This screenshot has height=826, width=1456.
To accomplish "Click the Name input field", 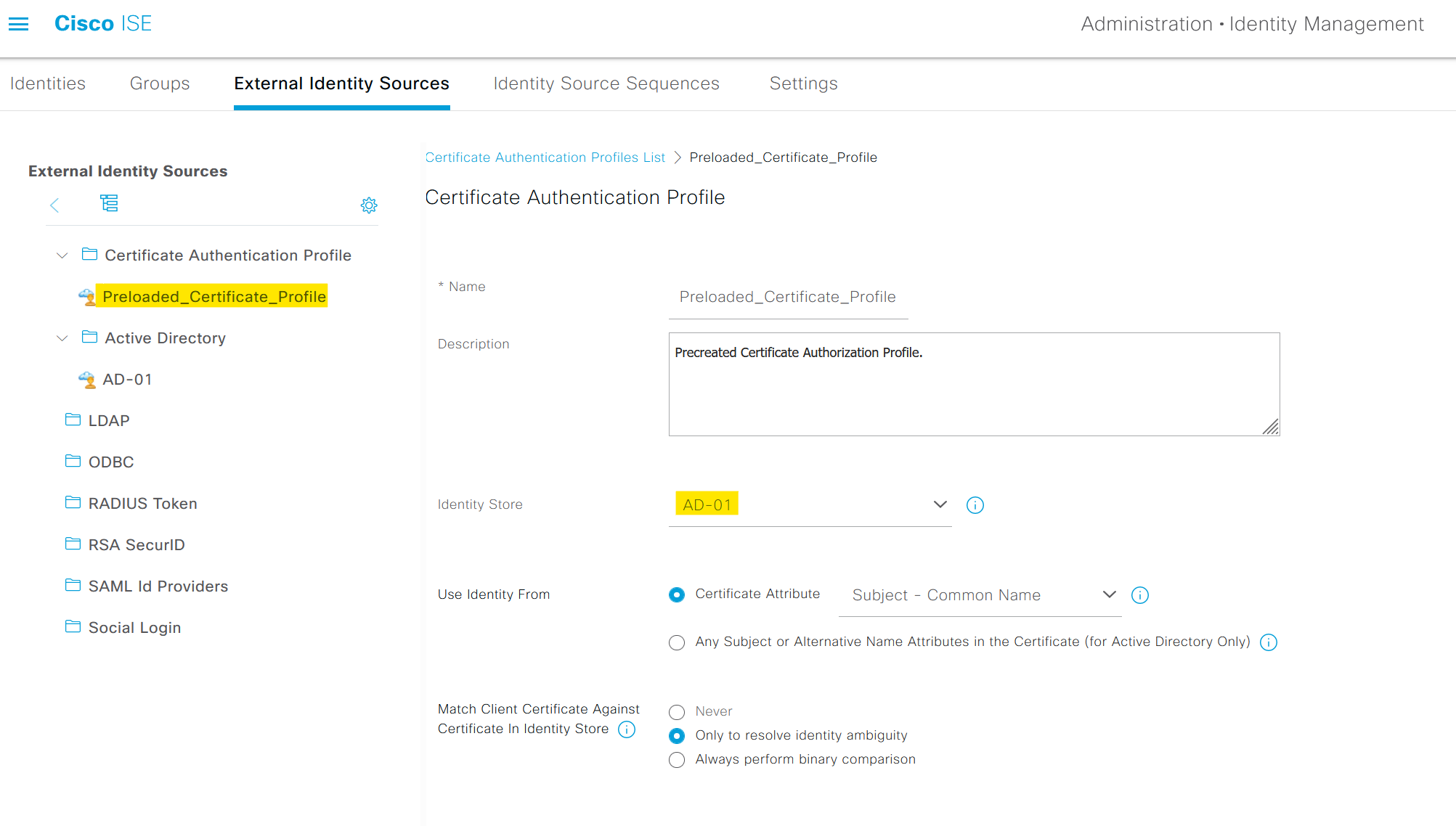I will tap(788, 297).
